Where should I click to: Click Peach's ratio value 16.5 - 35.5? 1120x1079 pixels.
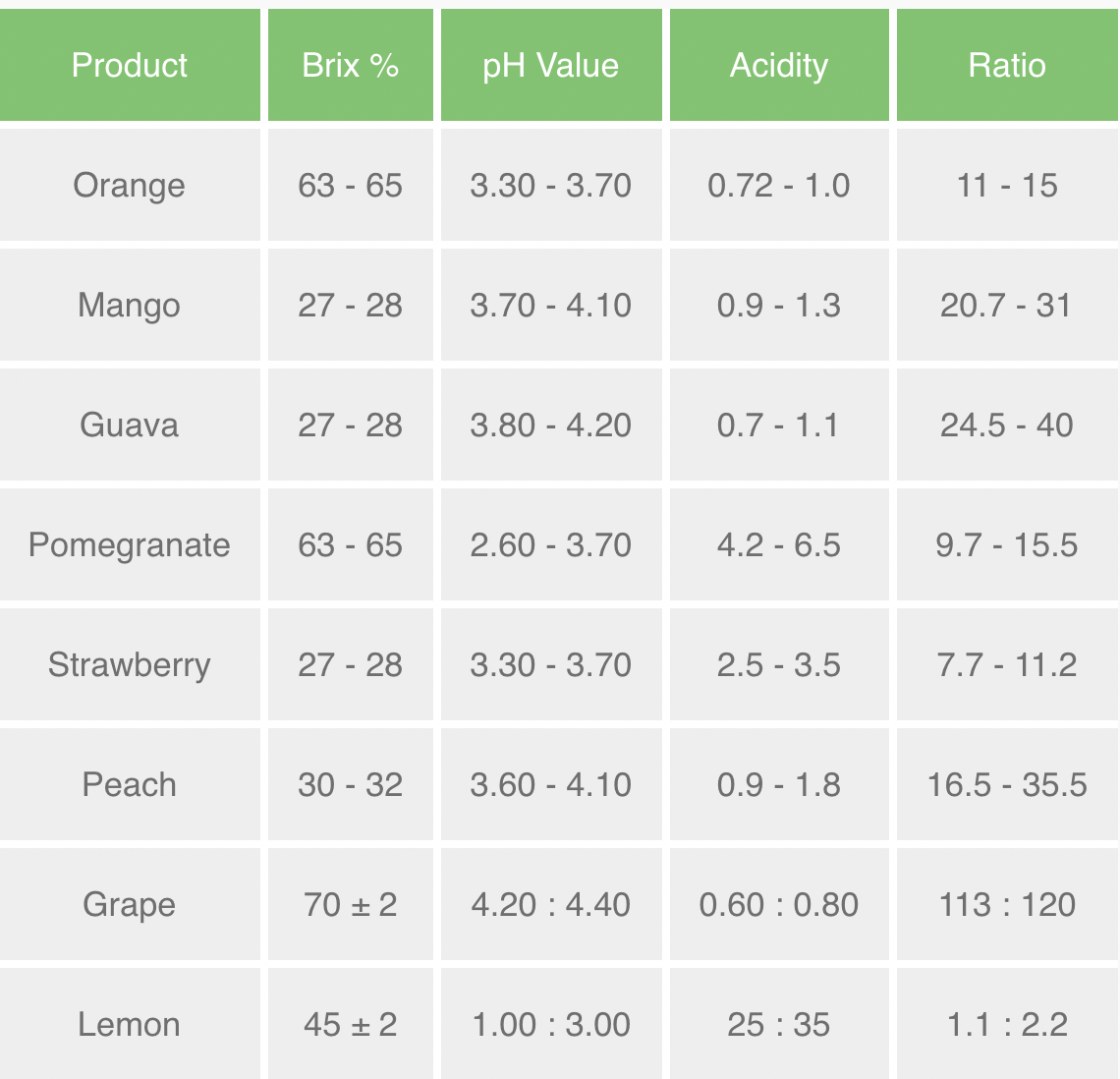[1007, 784]
